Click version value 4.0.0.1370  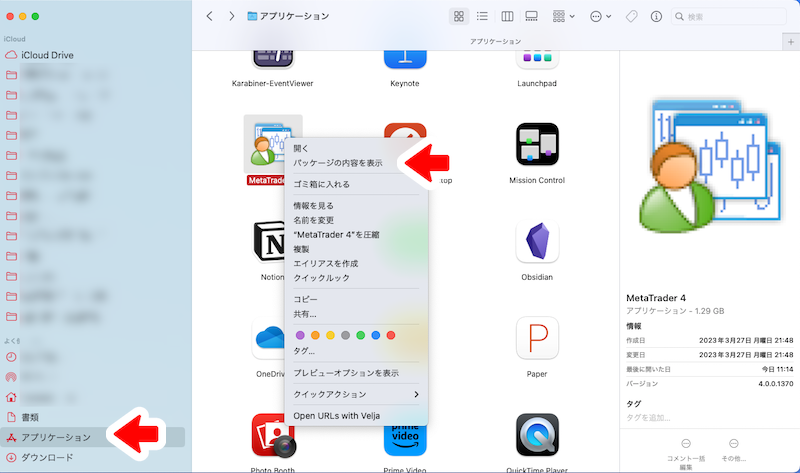click(776, 384)
